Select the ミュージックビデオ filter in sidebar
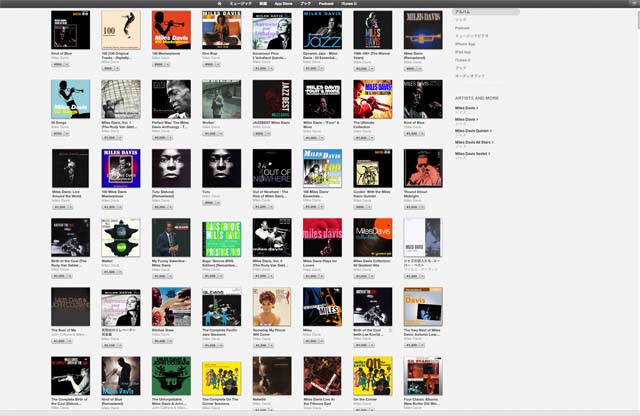 click(x=472, y=36)
